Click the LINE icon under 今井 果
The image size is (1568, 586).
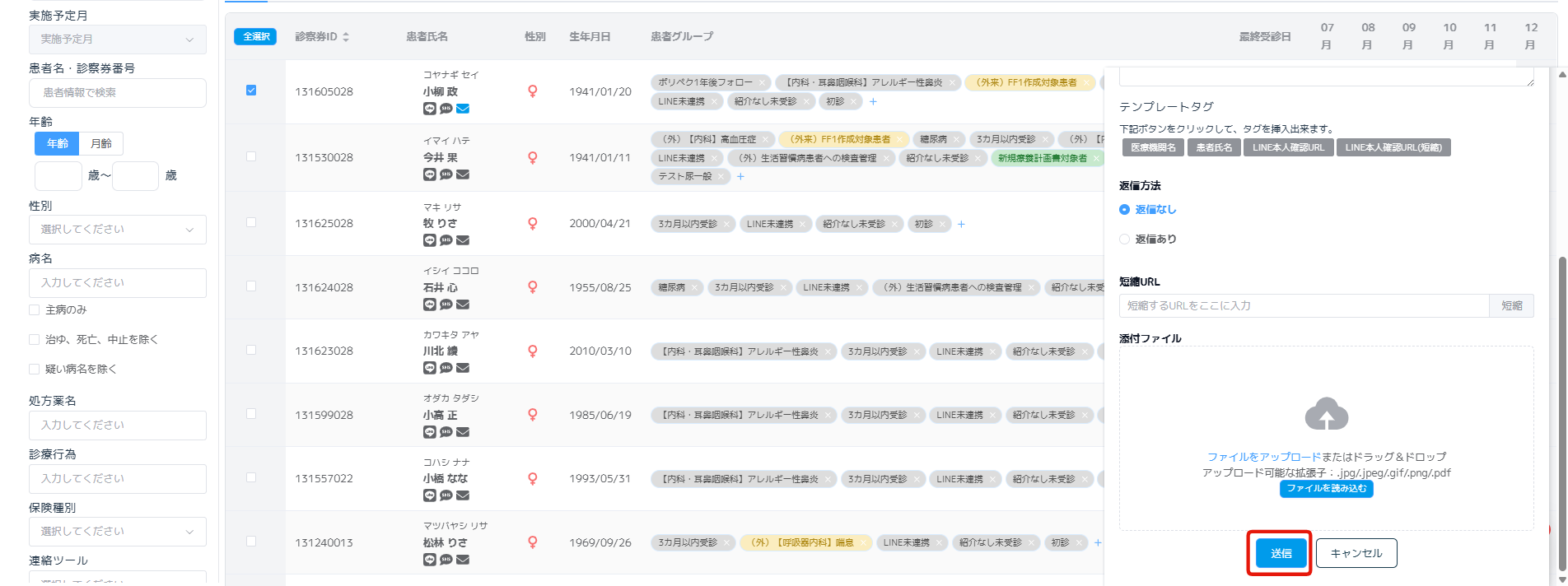[429, 174]
